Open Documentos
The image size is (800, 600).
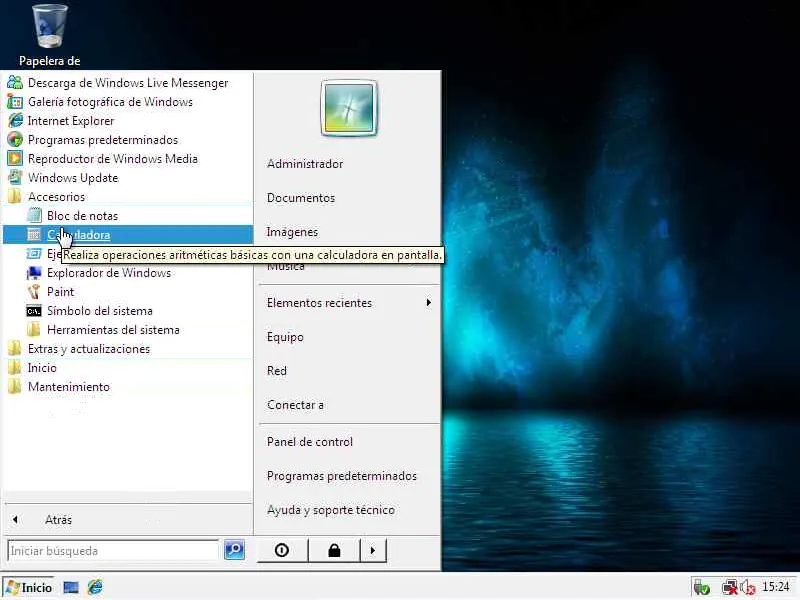point(301,198)
